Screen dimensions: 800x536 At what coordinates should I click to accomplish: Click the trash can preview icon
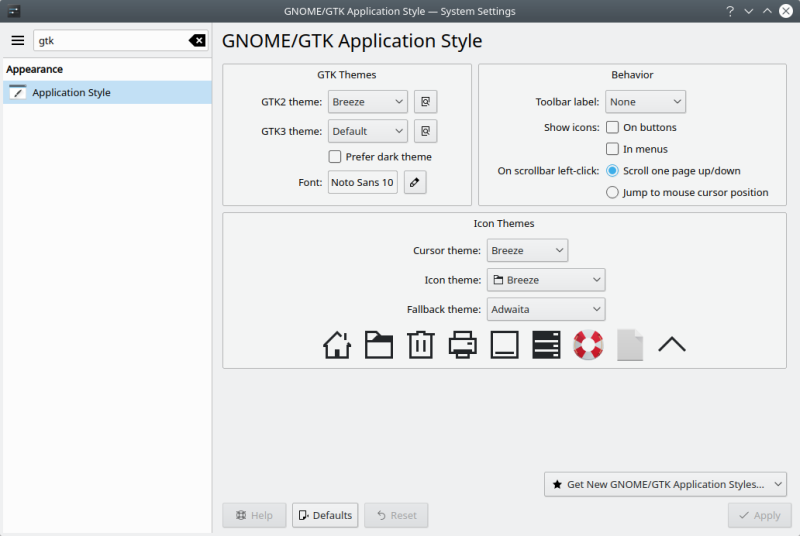click(420, 345)
